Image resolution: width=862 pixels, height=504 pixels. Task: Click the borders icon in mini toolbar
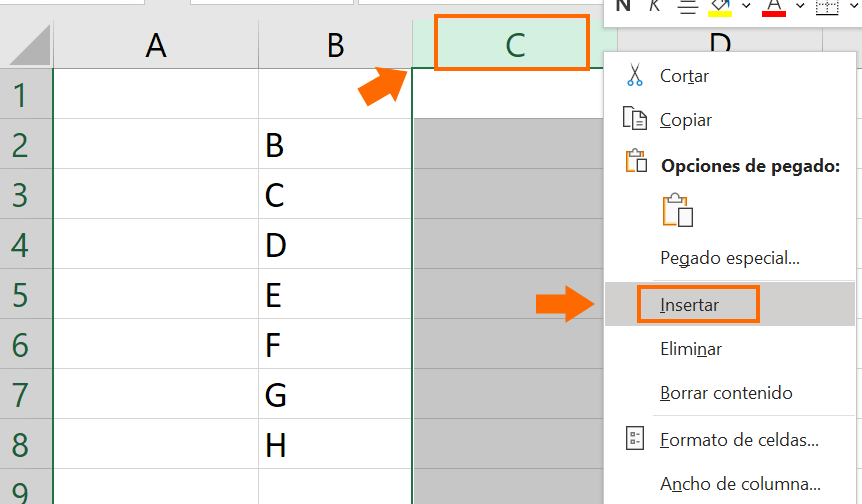(827, 7)
